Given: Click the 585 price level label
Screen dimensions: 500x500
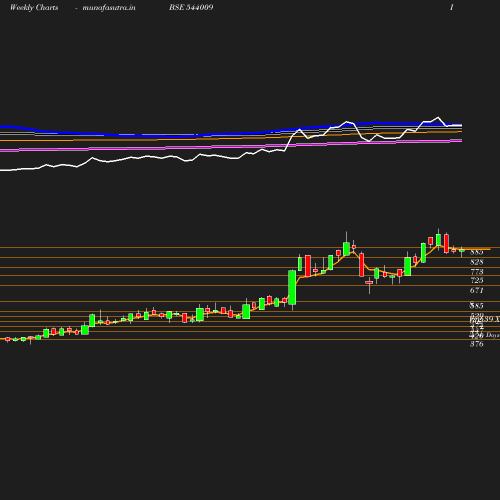Looking at the screenshot, I should [x=477, y=305].
